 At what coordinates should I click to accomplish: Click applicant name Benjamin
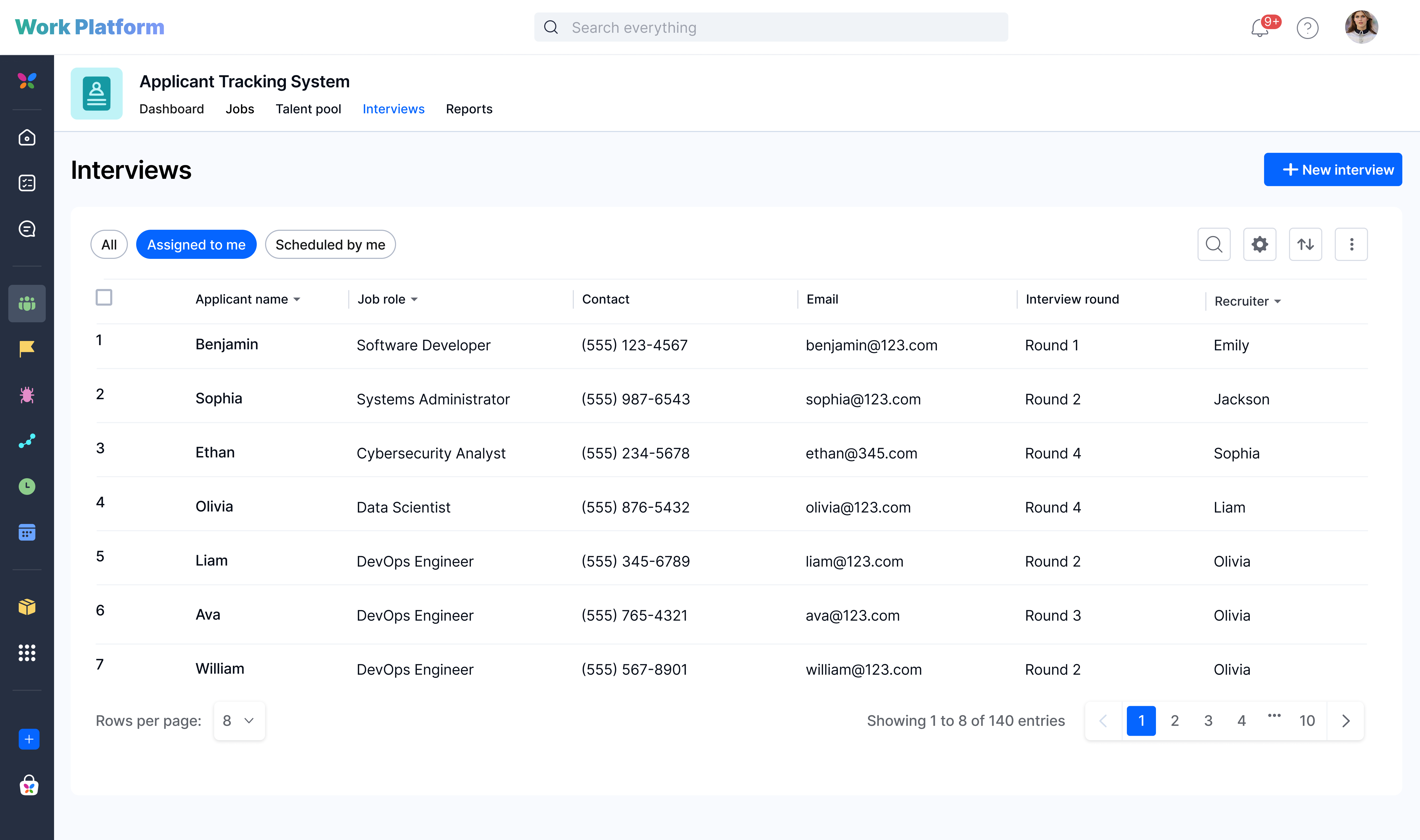[227, 344]
